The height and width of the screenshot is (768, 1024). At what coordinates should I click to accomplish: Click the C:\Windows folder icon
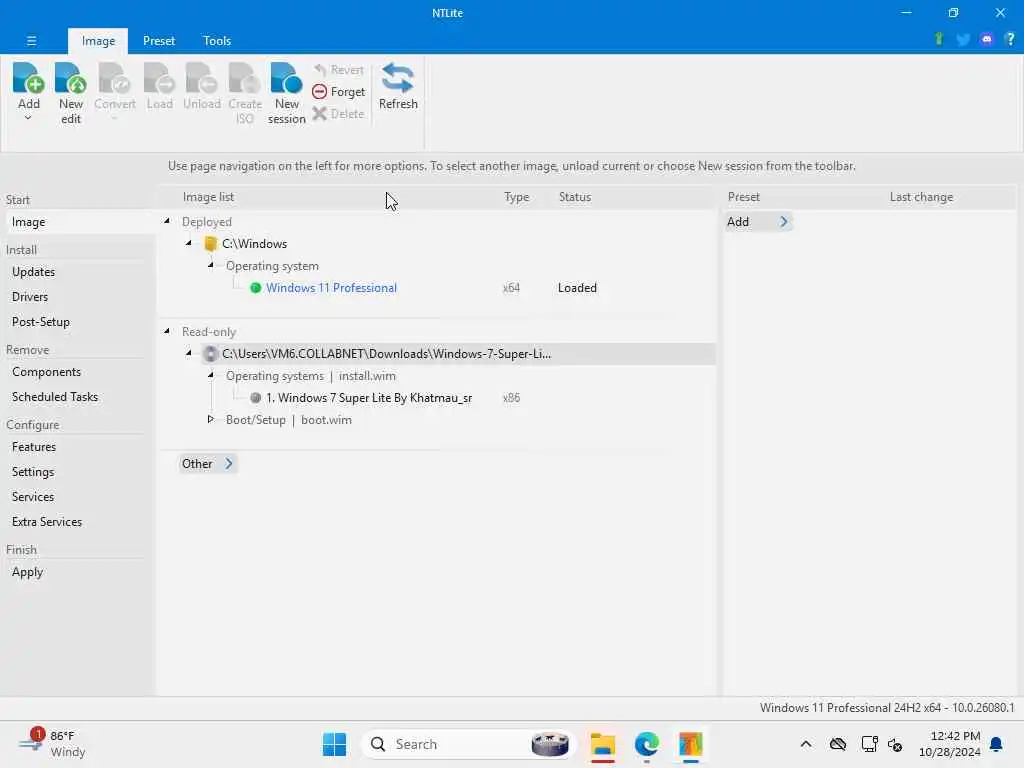point(210,244)
